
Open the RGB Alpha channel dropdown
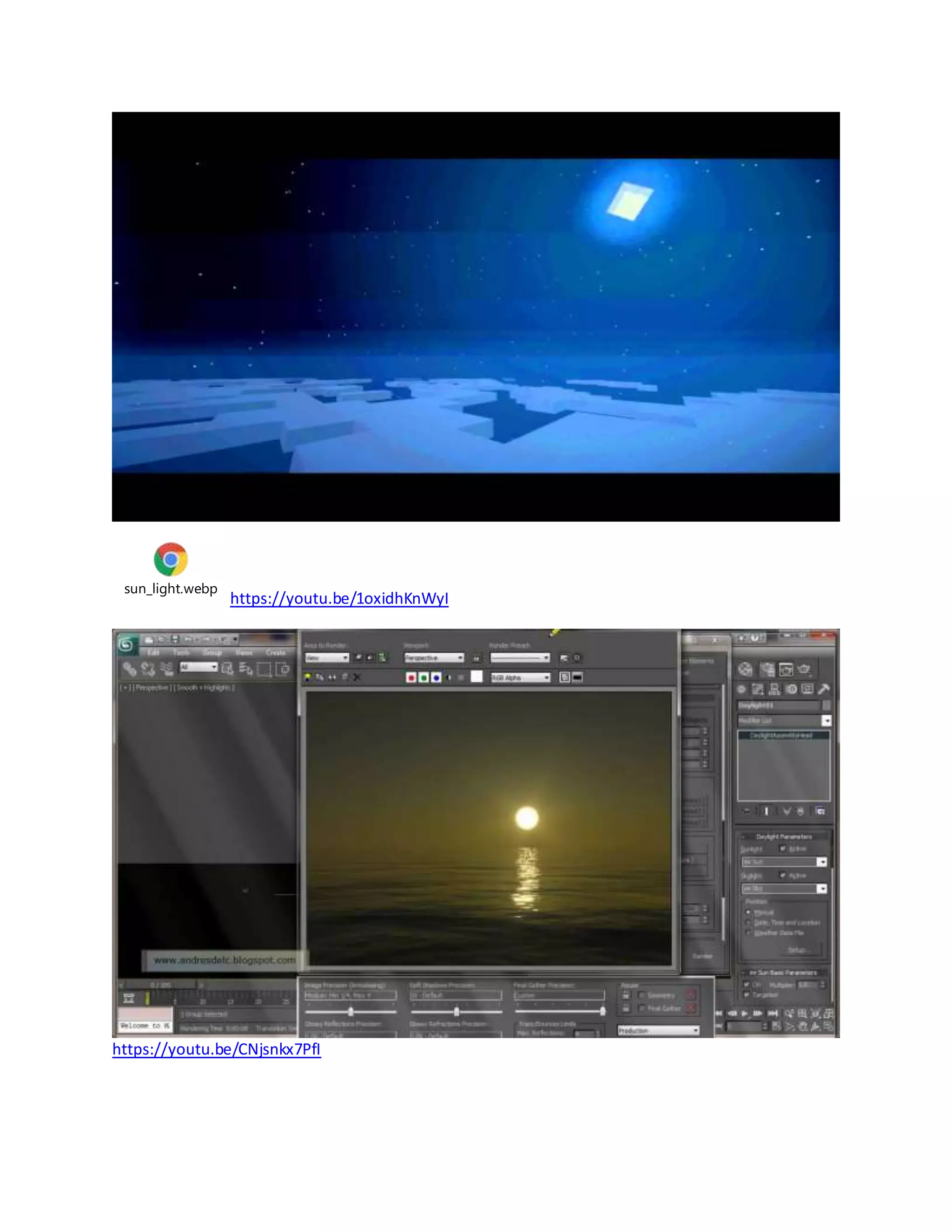click(520, 677)
